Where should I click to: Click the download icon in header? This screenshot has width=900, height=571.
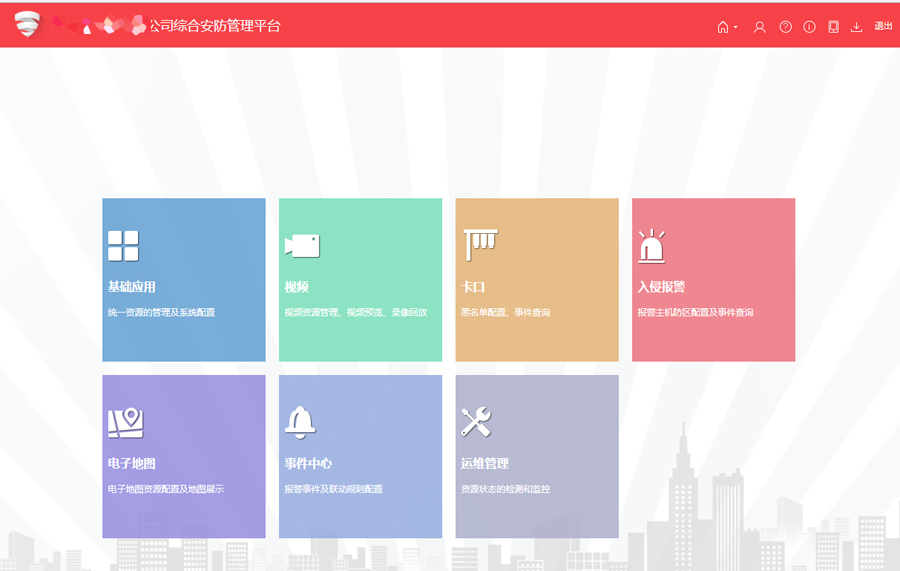(x=856, y=27)
